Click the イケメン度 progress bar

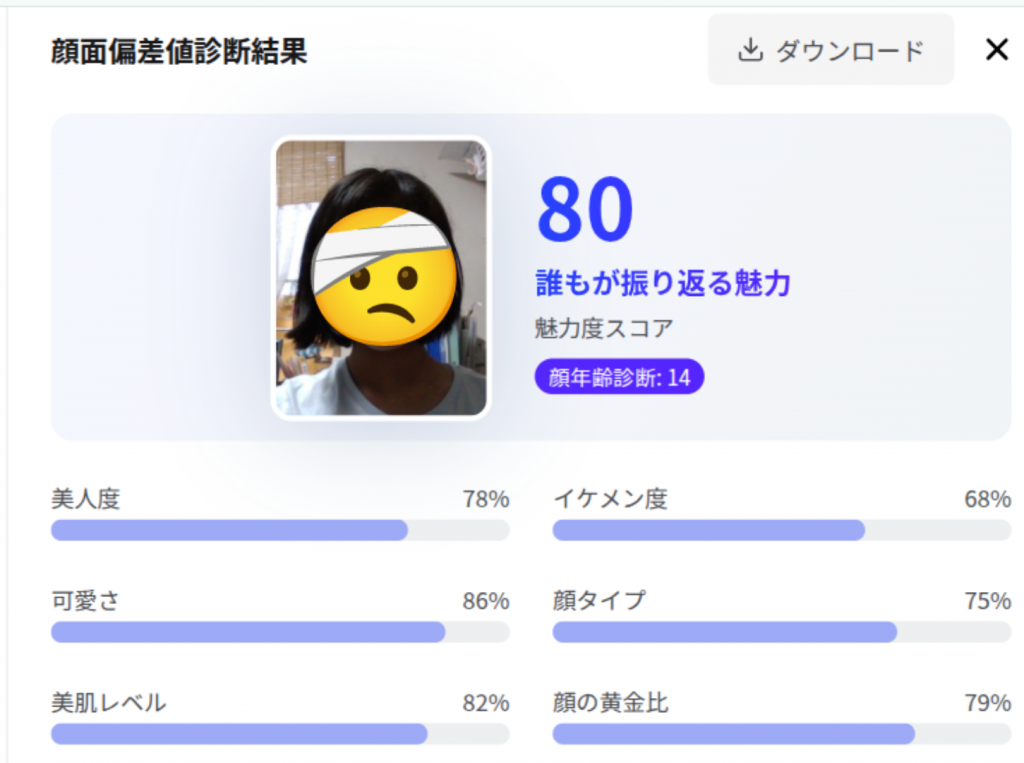(782, 530)
